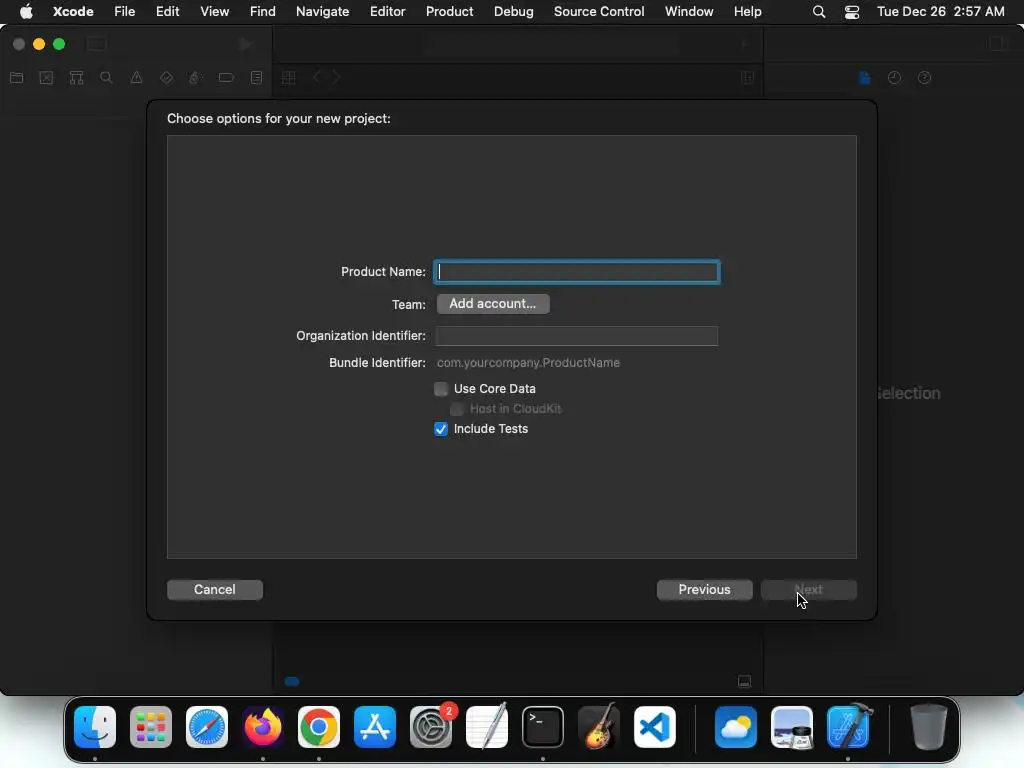Image resolution: width=1024 pixels, height=768 pixels.
Task: Open the Trash from the Dock
Action: pyautogui.click(x=928, y=727)
